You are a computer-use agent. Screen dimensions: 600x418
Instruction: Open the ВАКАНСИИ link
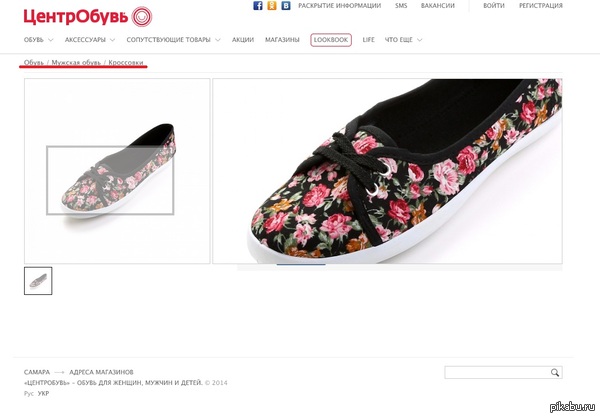click(x=437, y=6)
